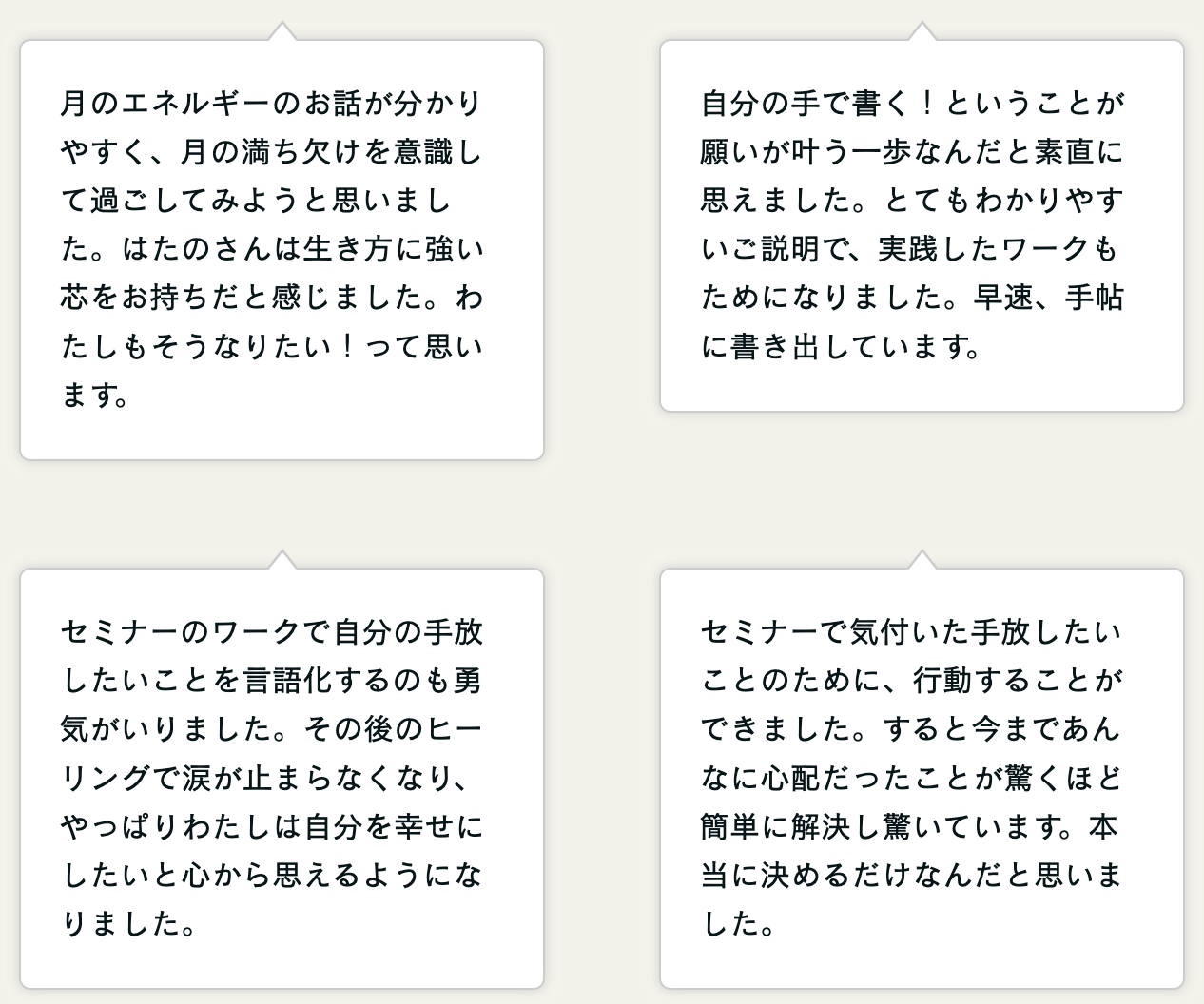Click the first line セミナーで気付いた手放したい
The height and width of the screenshot is (1004, 1204).
click(912, 632)
